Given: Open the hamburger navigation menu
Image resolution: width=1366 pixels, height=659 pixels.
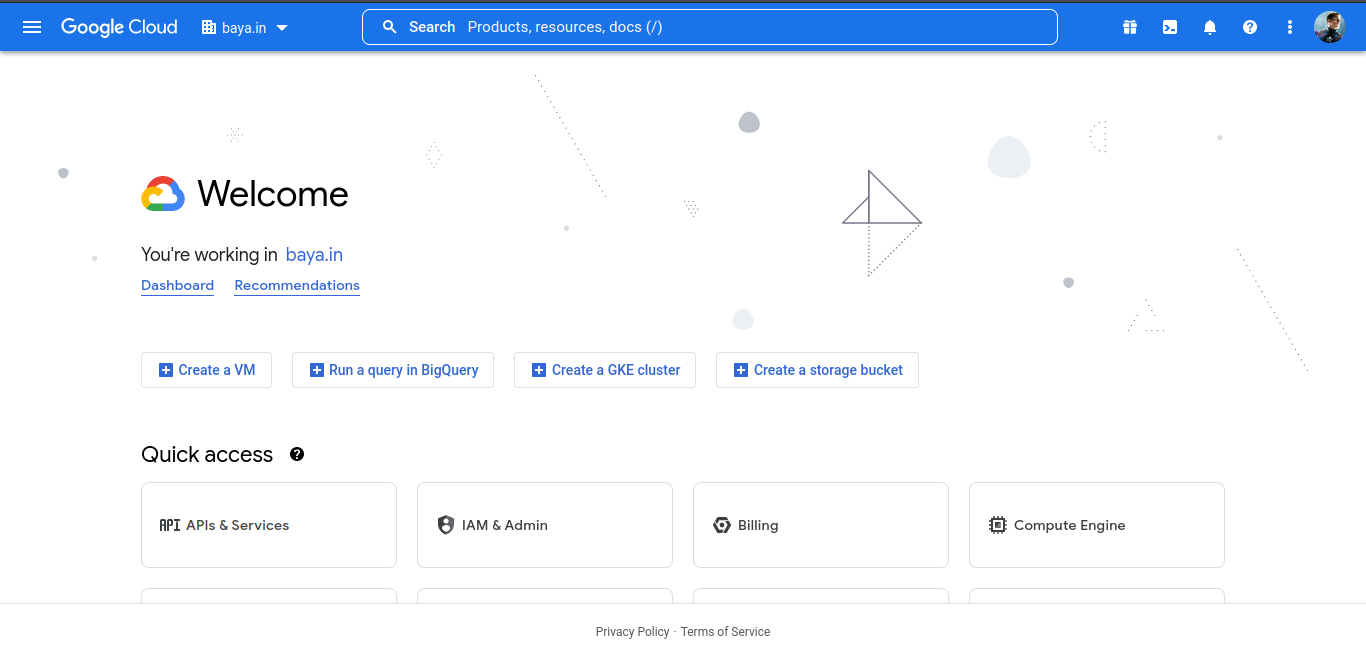Looking at the screenshot, I should 32,27.
